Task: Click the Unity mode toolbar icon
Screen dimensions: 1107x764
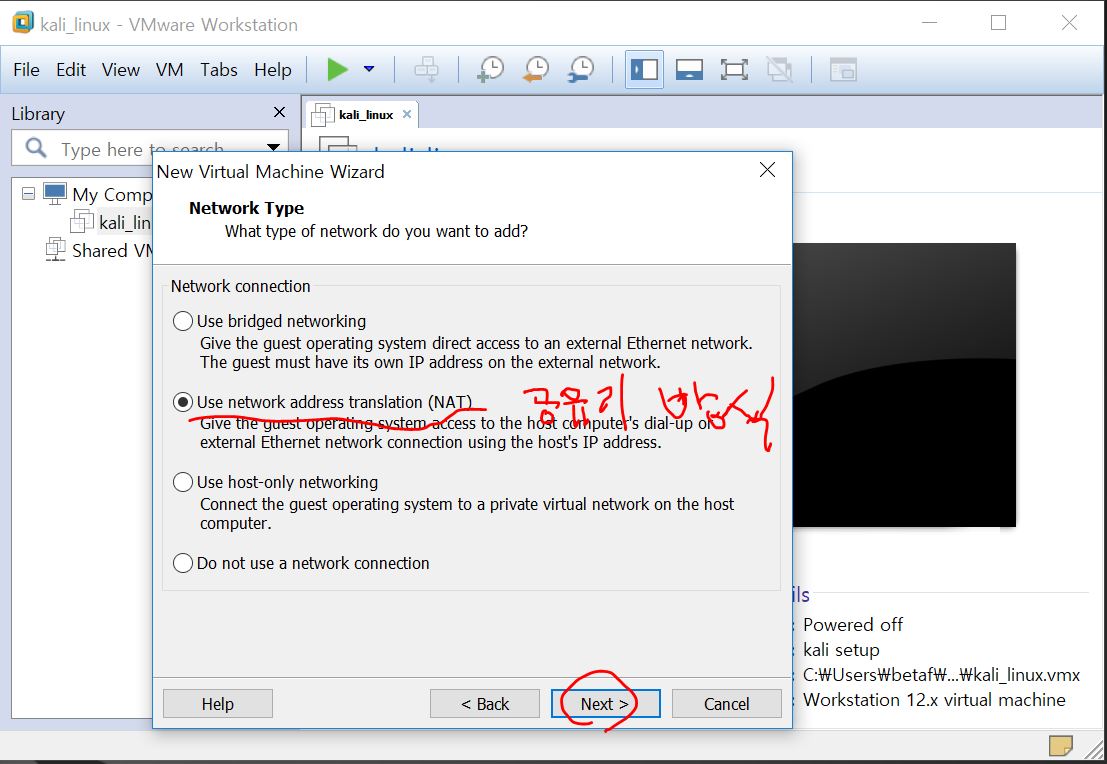Action: click(x=779, y=69)
